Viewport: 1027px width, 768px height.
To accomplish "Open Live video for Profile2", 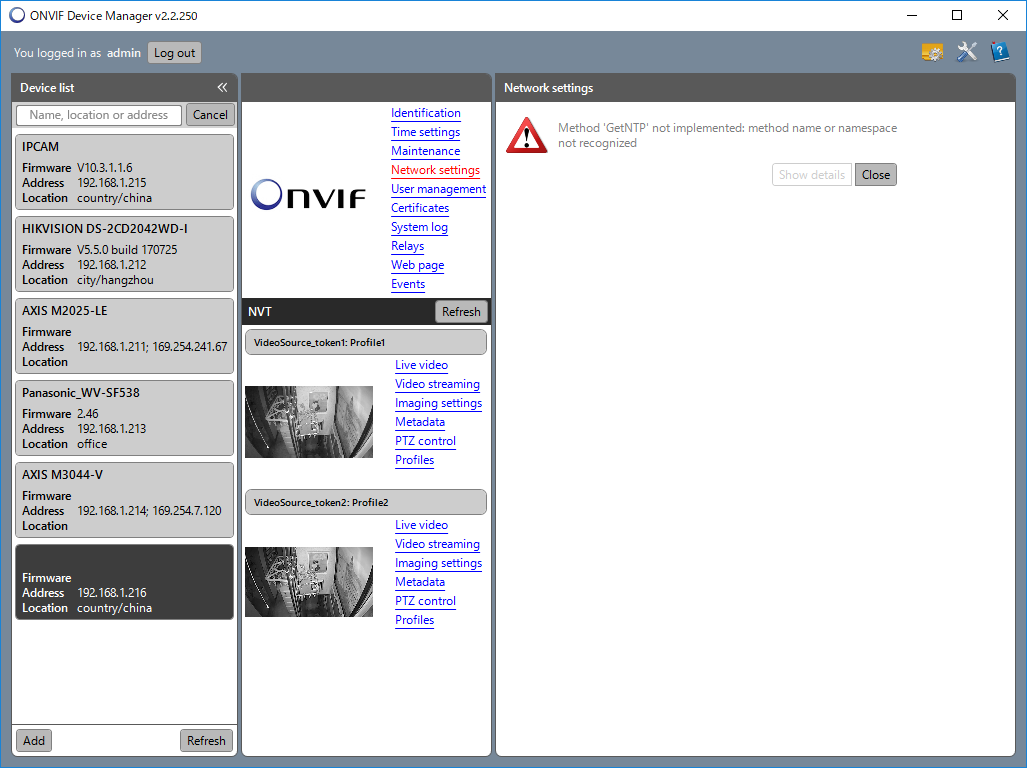I will click(x=421, y=525).
